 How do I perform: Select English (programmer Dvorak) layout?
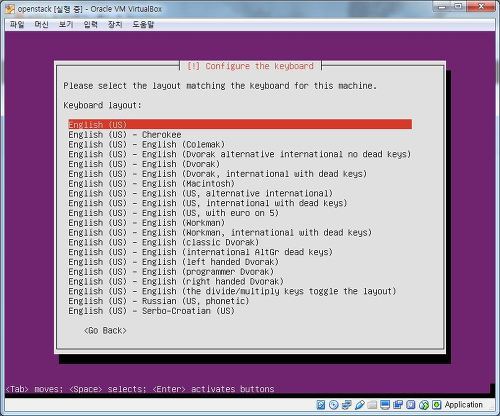pos(171,272)
